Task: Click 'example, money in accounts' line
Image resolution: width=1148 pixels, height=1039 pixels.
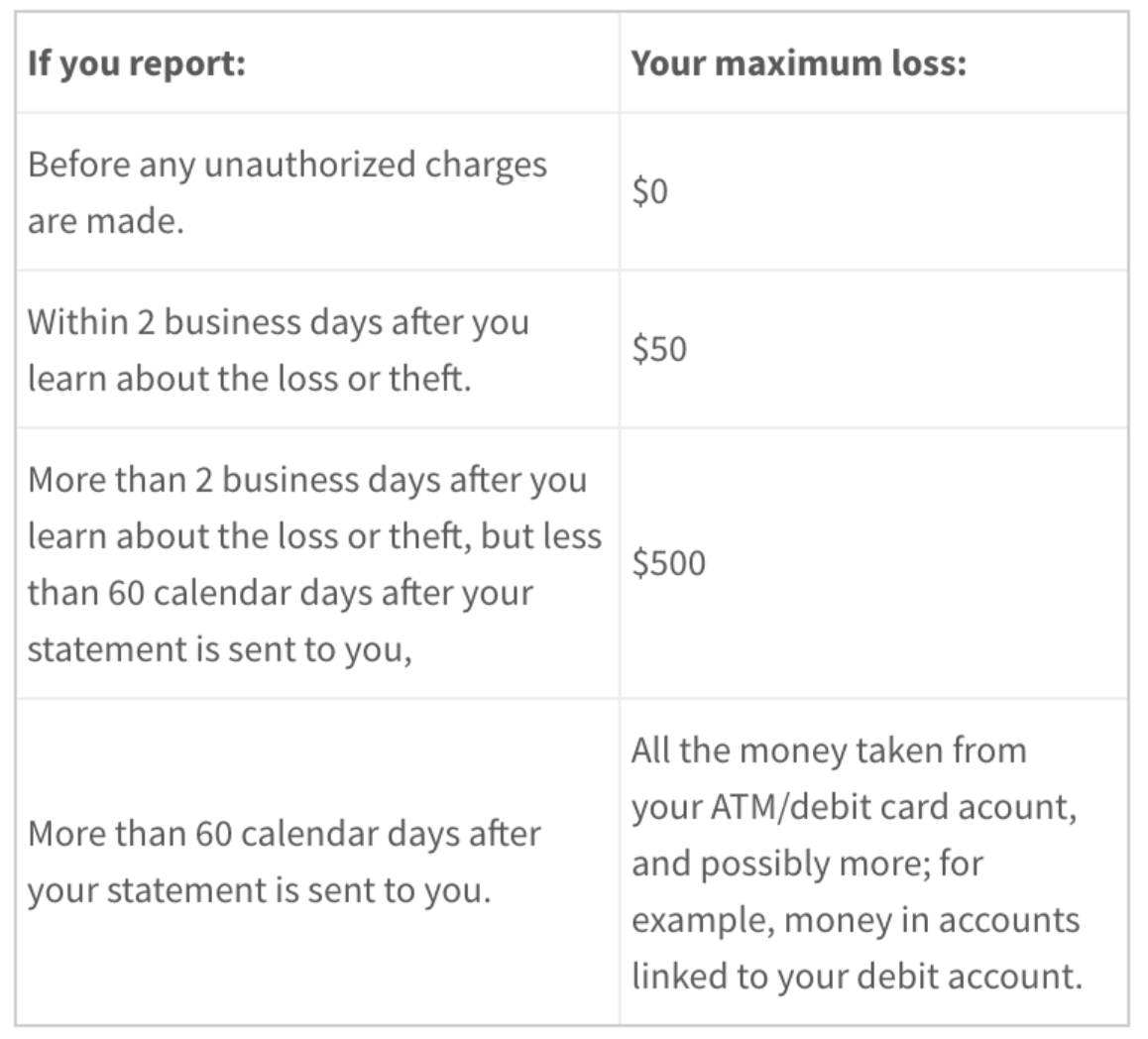Action: [856, 920]
